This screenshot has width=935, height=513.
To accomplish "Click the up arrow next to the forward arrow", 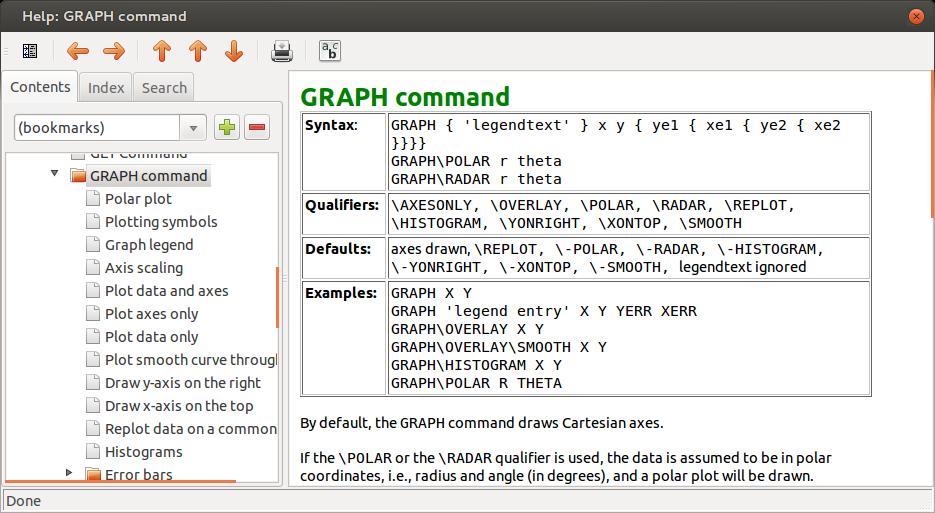I will (162, 51).
